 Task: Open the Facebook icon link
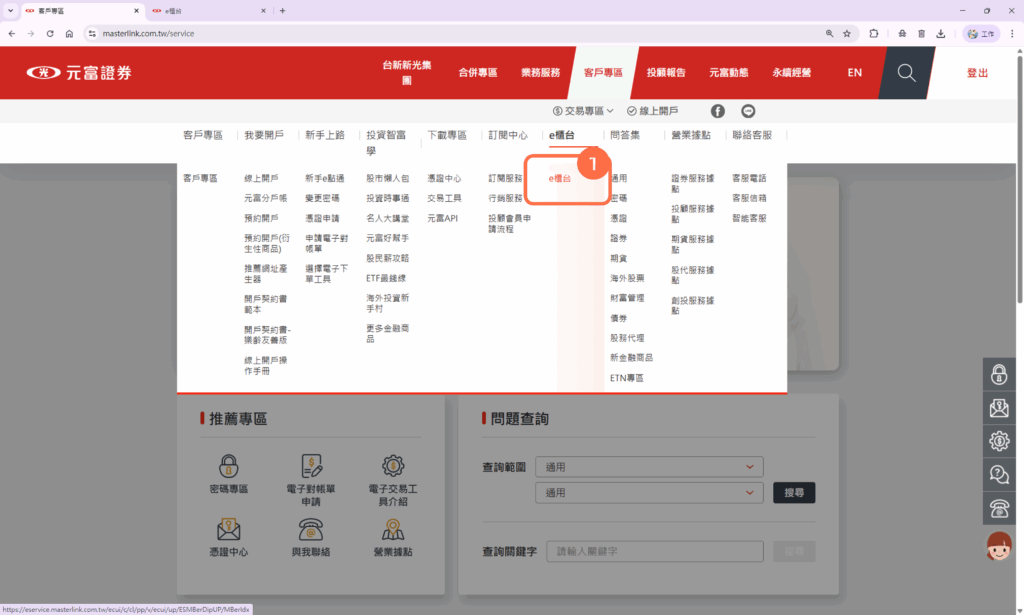pos(717,111)
